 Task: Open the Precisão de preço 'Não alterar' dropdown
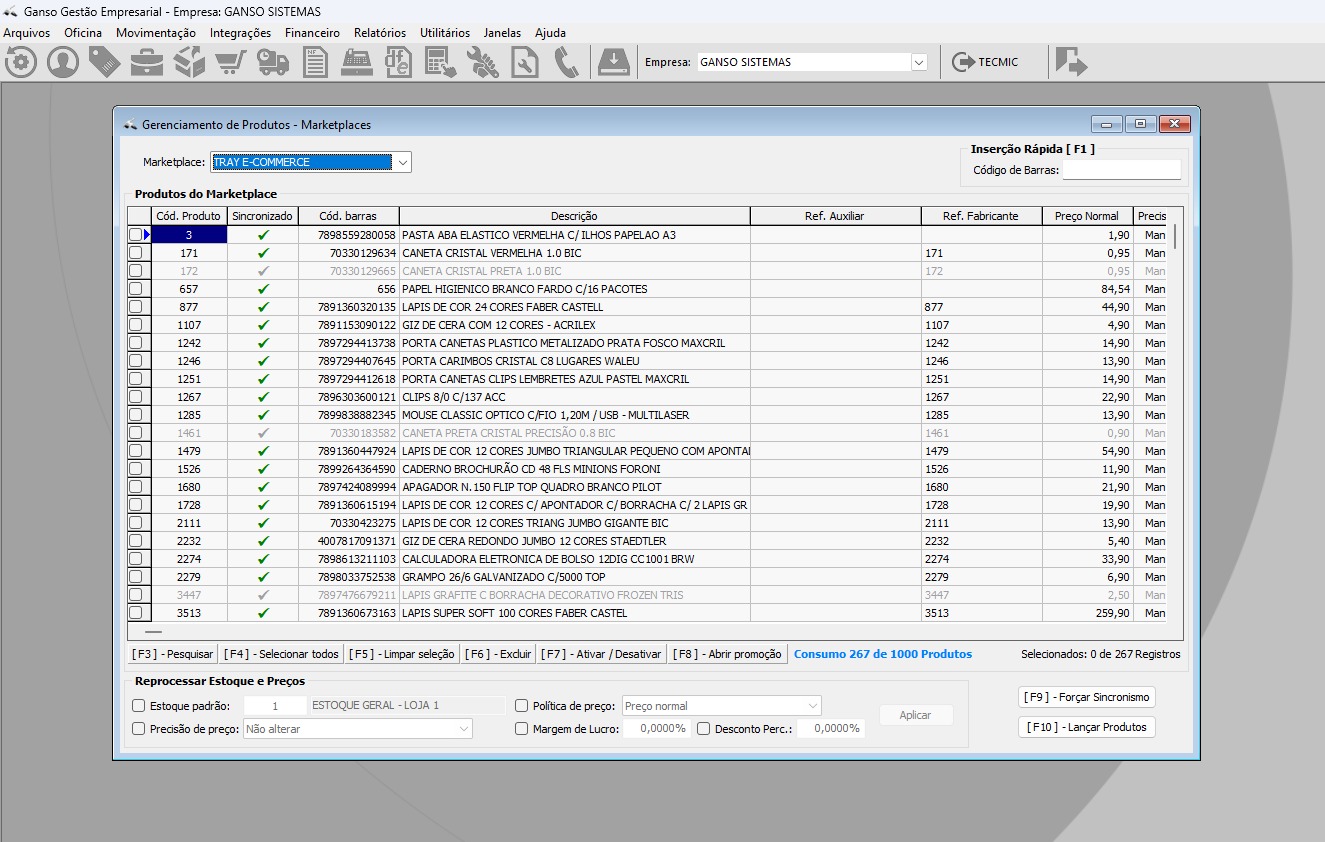358,729
